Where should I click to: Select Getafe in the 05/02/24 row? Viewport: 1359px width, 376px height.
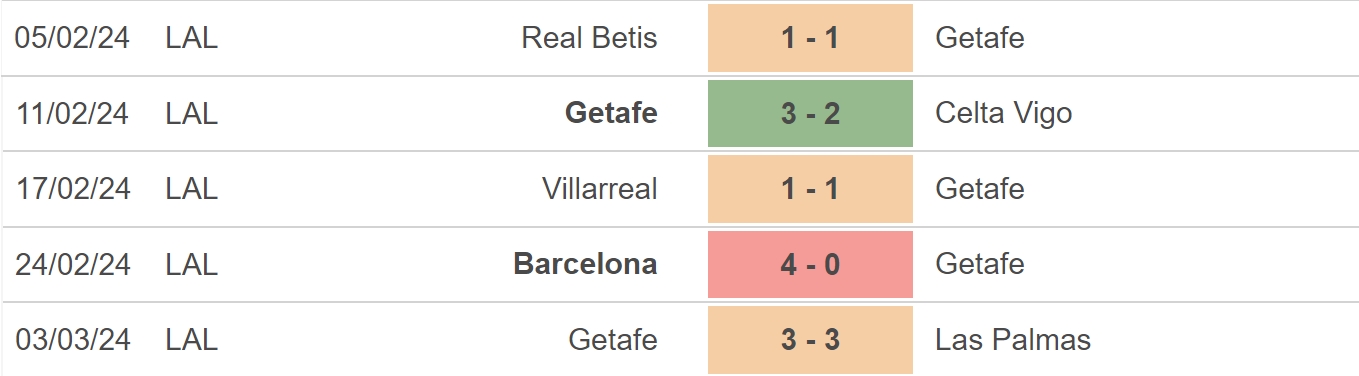click(x=980, y=38)
